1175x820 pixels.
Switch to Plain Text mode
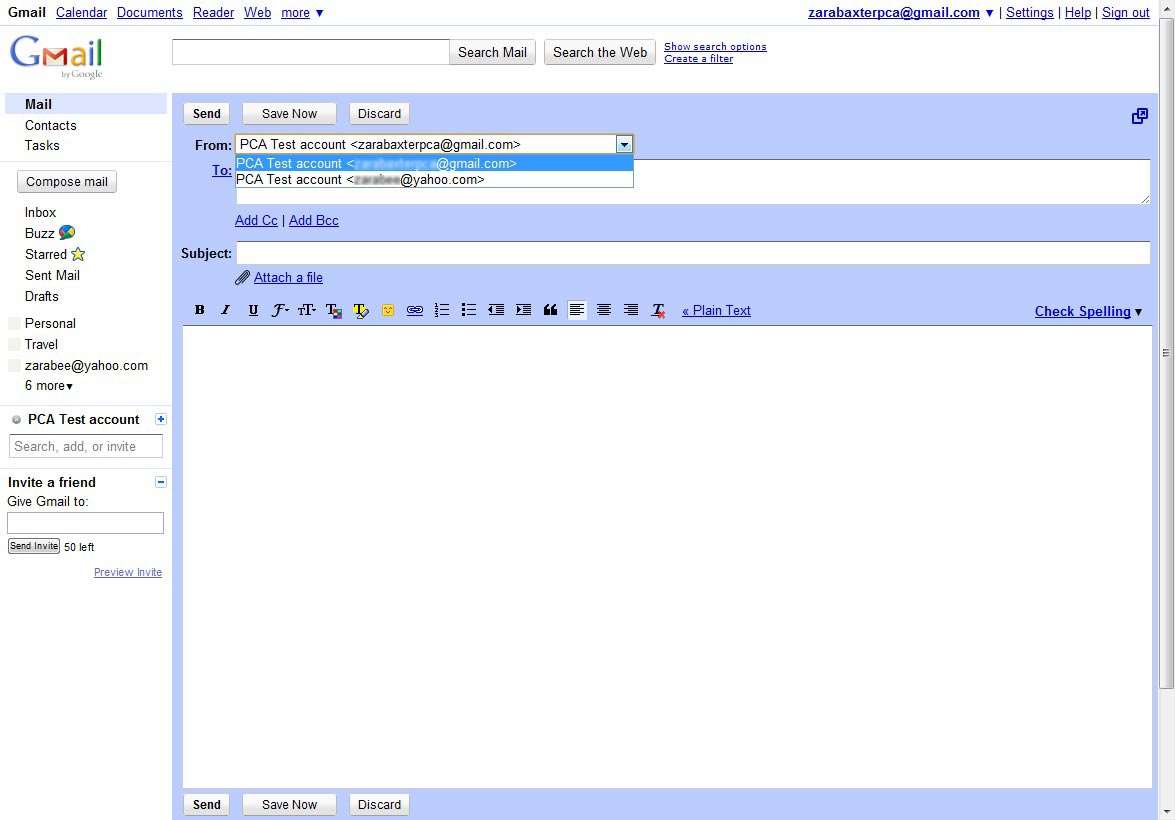716,310
